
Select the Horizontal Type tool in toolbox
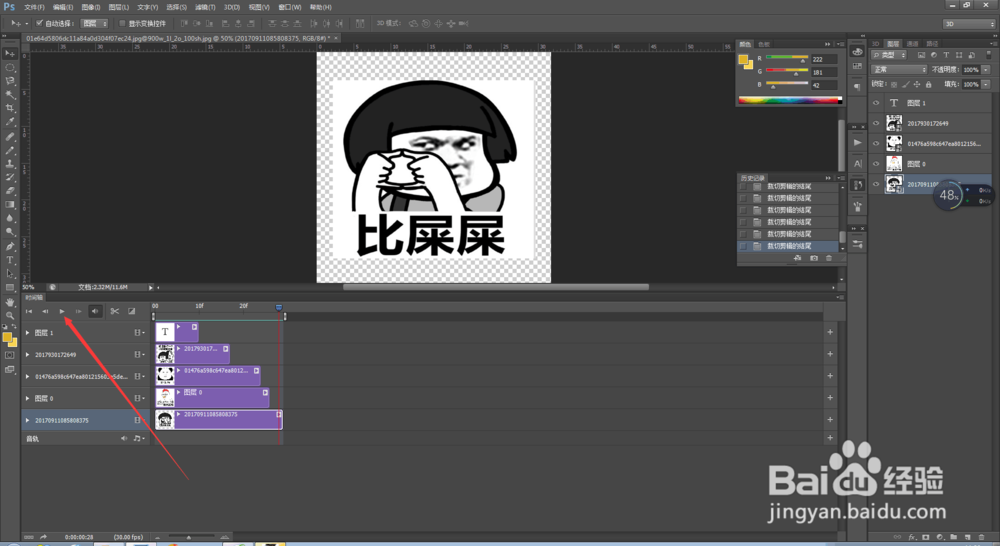tap(10, 260)
